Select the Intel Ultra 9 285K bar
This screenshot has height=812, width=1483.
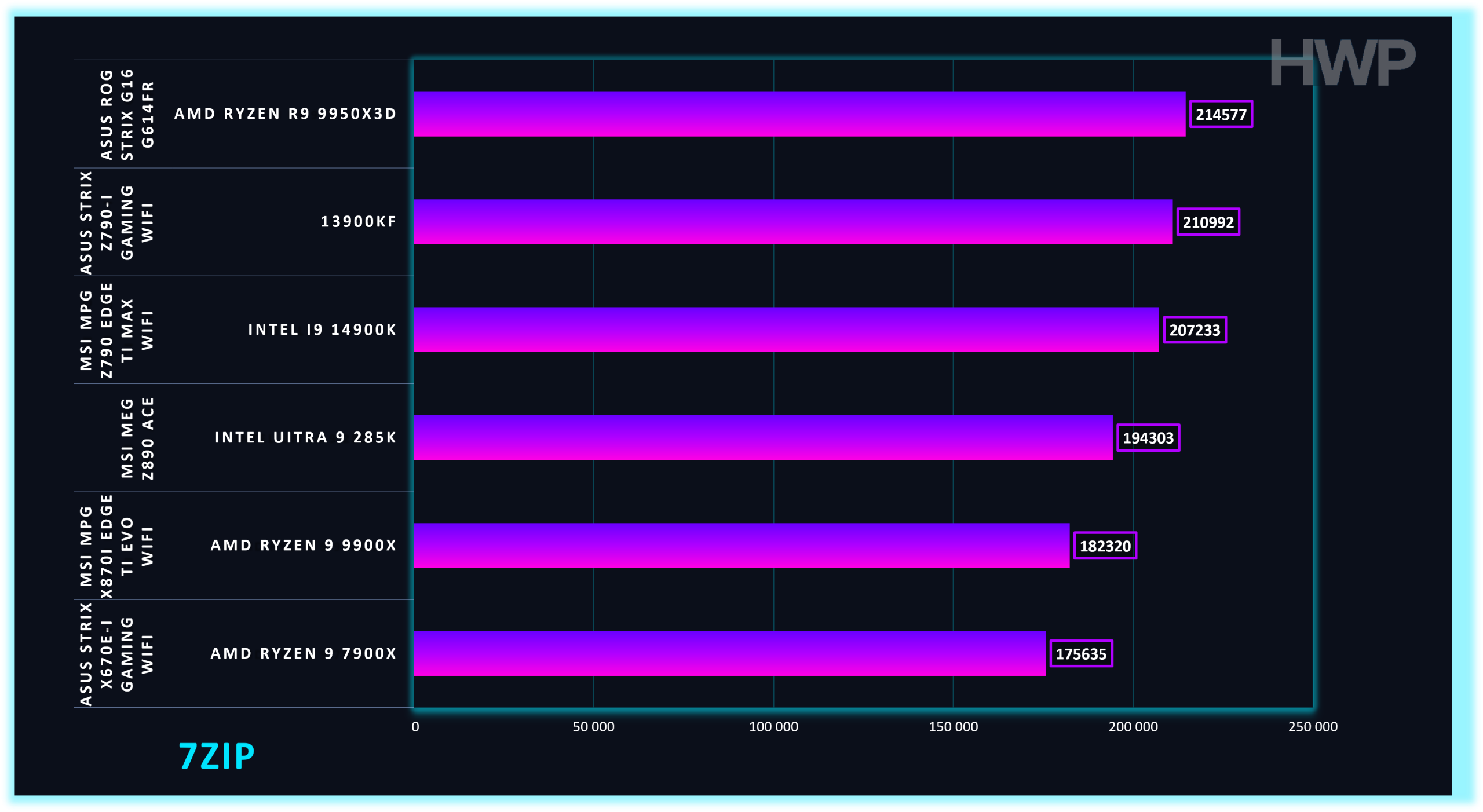(763, 437)
